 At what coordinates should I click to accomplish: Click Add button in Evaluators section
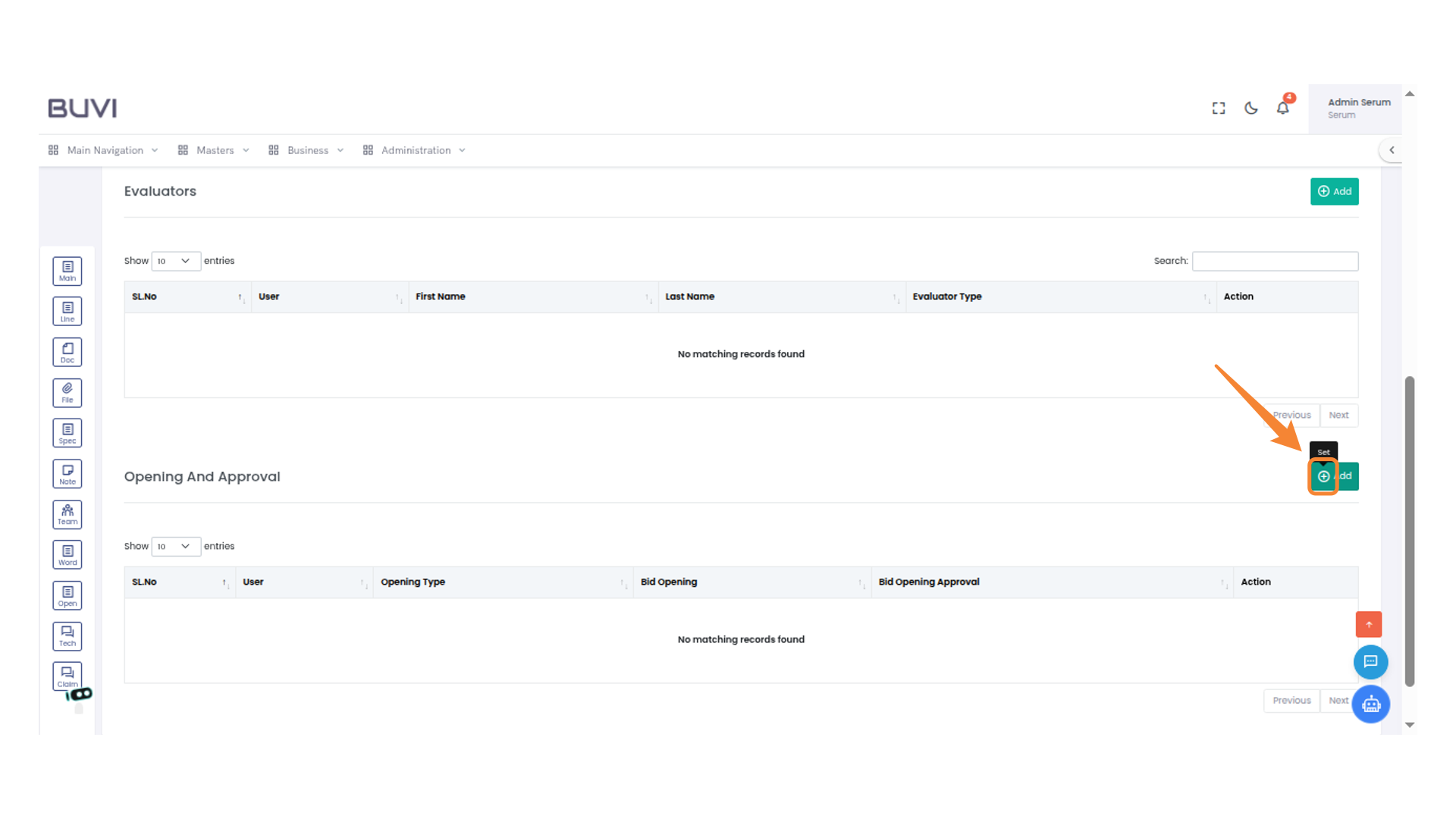(1334, 191)
